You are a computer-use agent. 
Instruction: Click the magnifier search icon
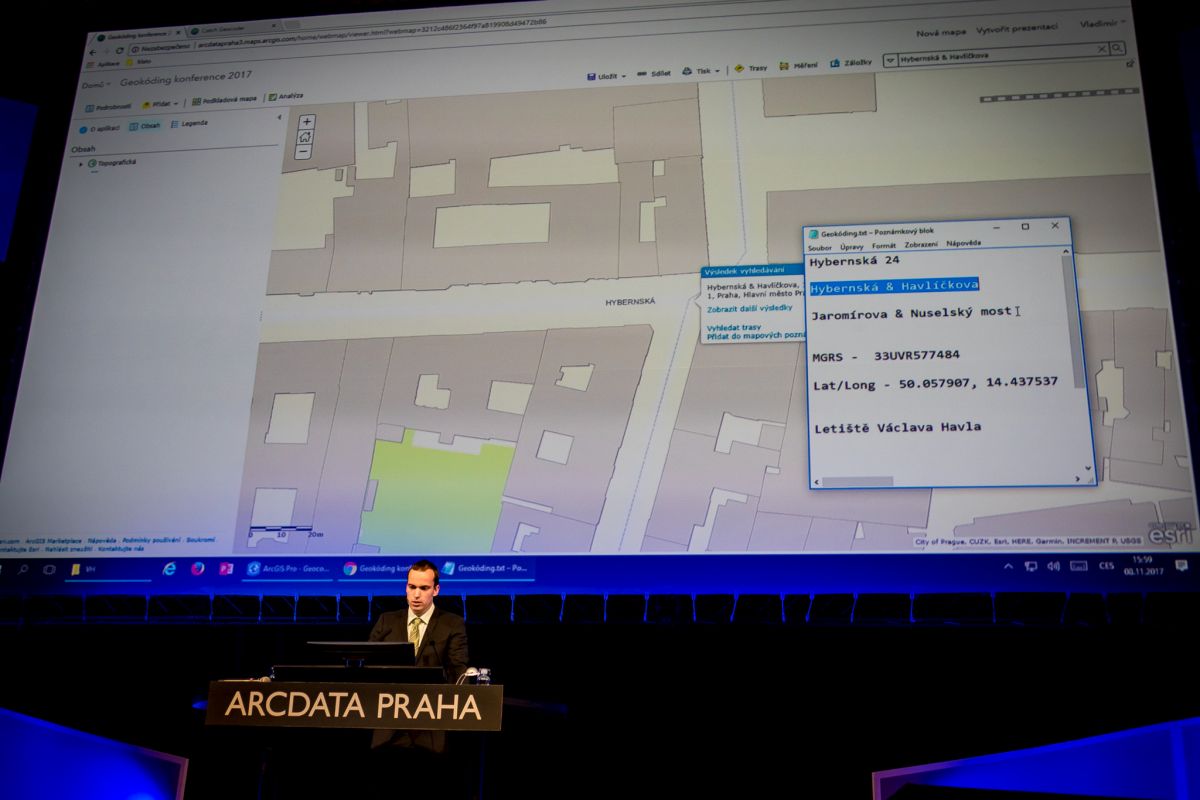click(1116, 48)
